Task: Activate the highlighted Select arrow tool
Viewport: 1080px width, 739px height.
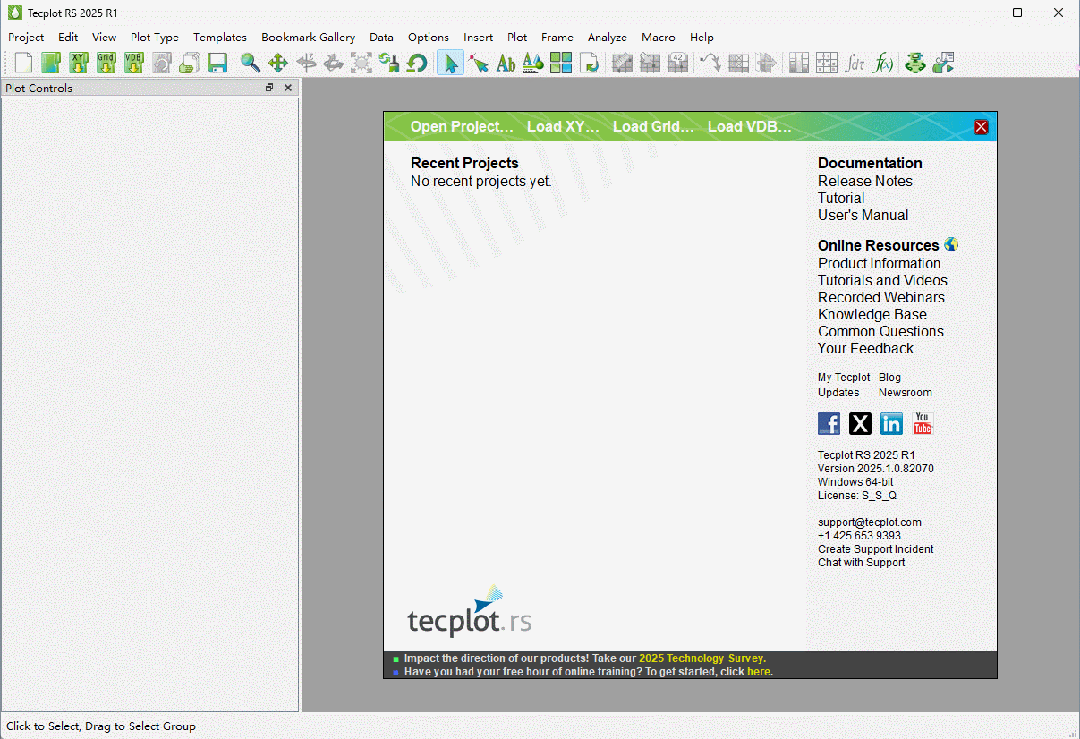Action: (450, 63)
